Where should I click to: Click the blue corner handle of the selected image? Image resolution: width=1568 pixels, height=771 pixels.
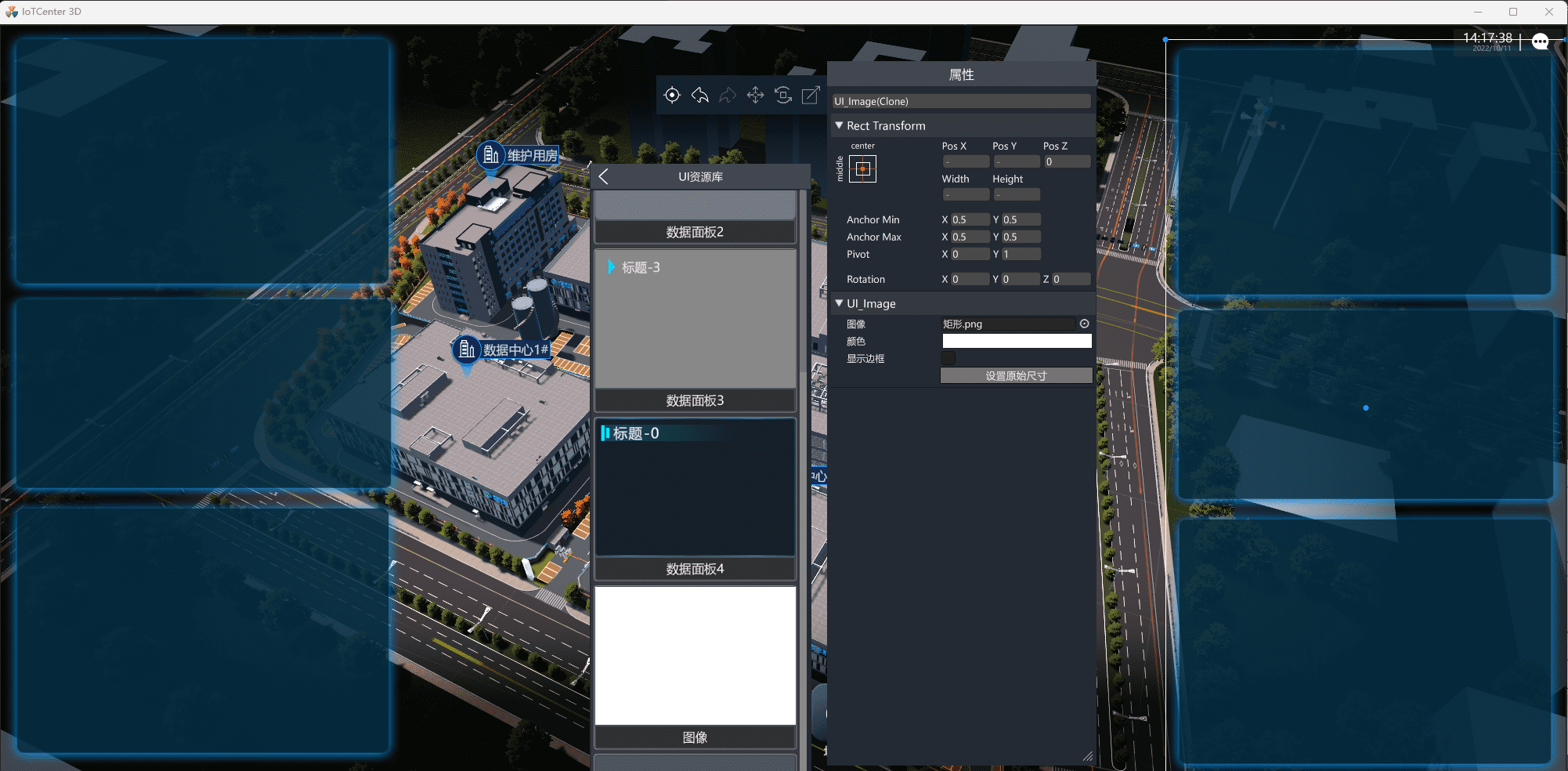click(x=1165, y=39)
